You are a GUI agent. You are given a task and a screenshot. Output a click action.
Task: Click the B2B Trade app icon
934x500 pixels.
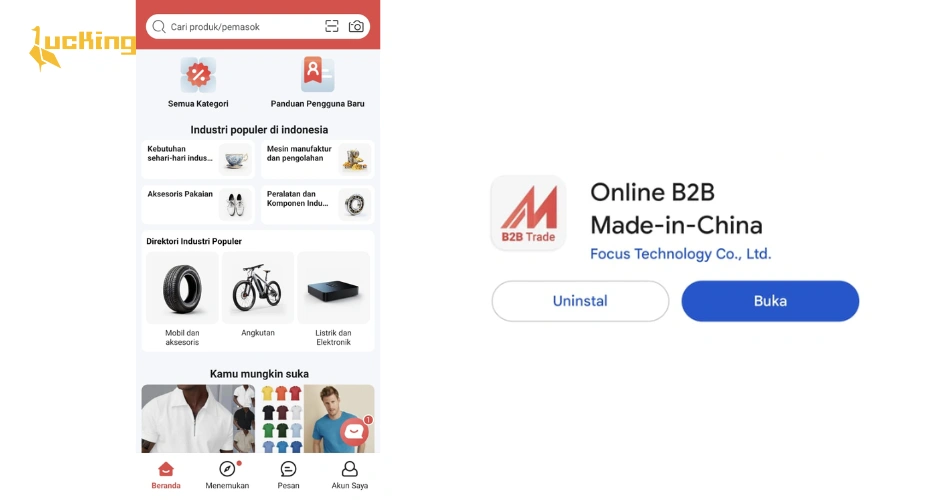click(528, 213)
